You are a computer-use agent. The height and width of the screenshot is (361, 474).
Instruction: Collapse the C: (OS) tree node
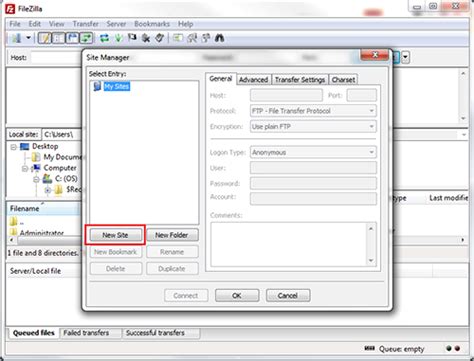36,179
